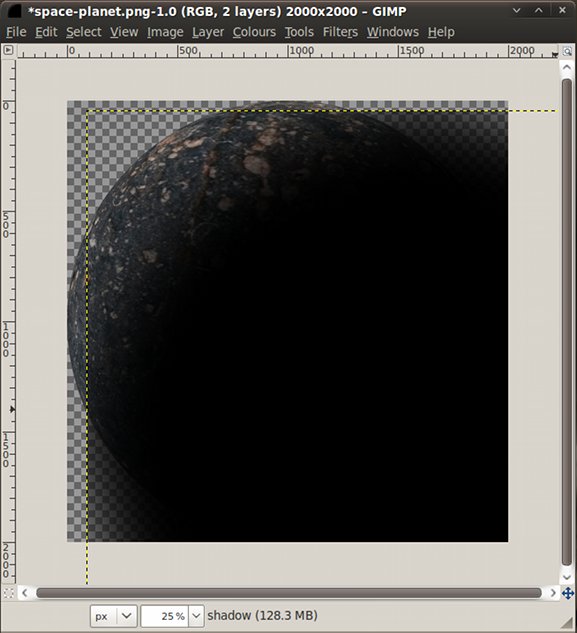Click the vertical scrollbar down arrow
The image size is (577, 633).
[x=567, y=577]
